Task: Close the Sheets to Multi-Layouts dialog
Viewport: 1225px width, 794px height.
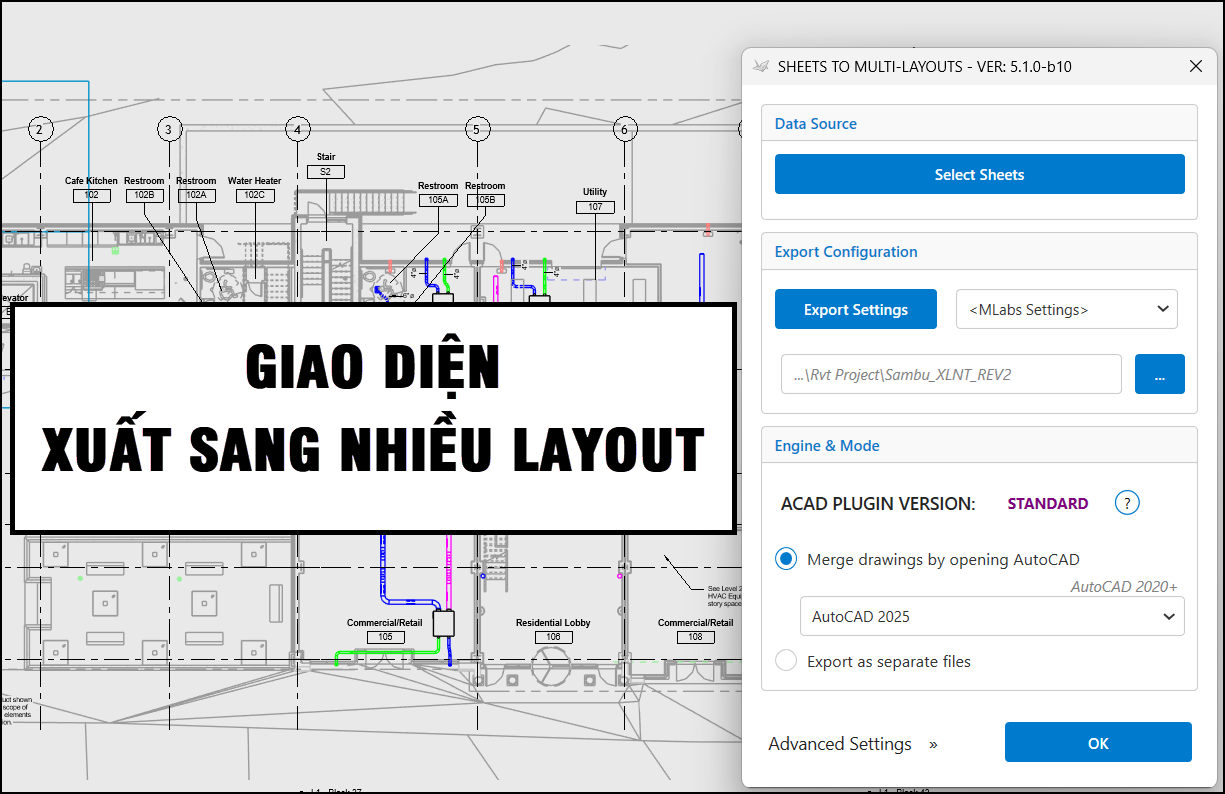Action: tap(1195, 66)
